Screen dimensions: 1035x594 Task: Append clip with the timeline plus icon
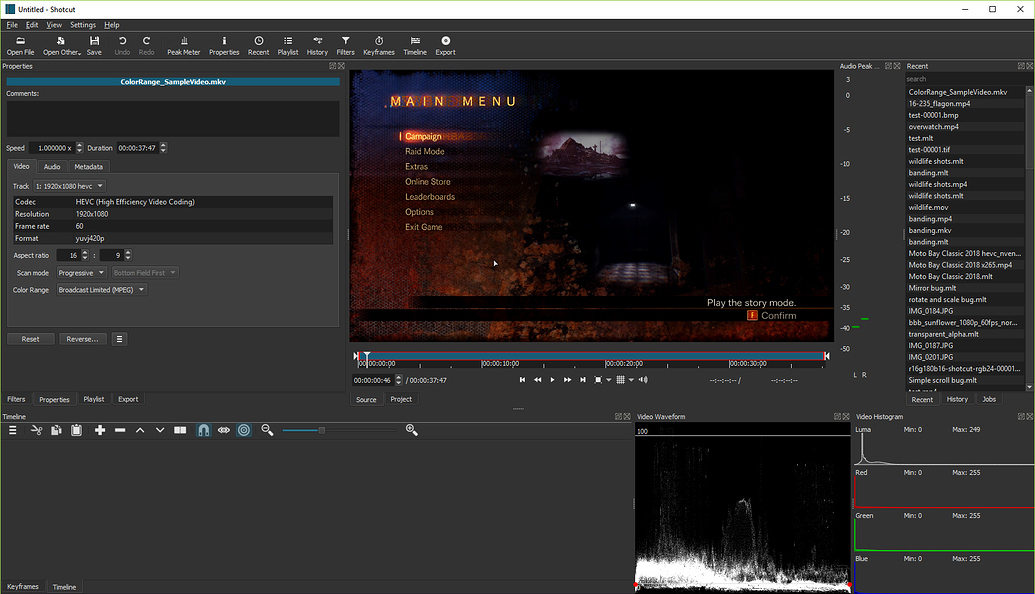[100, 430]
